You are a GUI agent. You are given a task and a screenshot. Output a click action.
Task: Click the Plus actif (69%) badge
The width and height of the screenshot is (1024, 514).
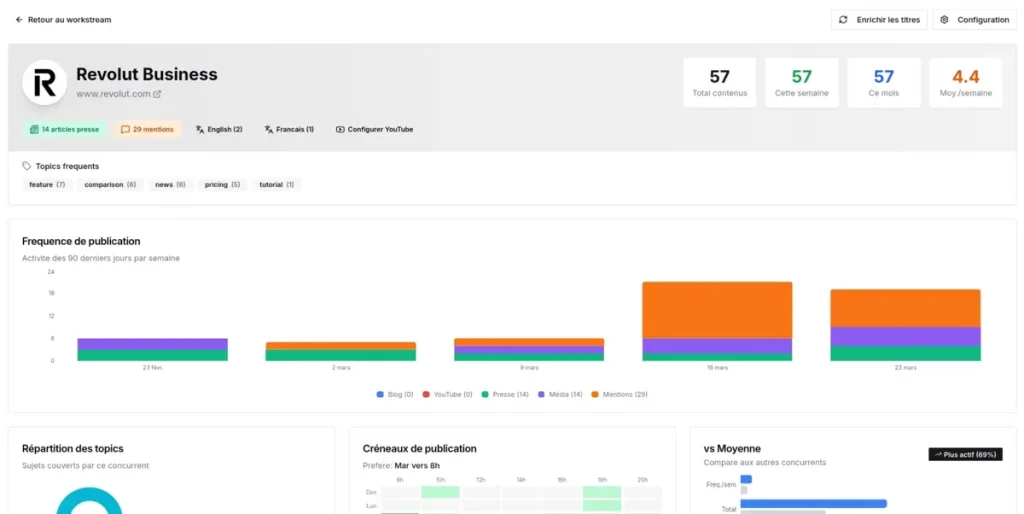pos(965,454)
